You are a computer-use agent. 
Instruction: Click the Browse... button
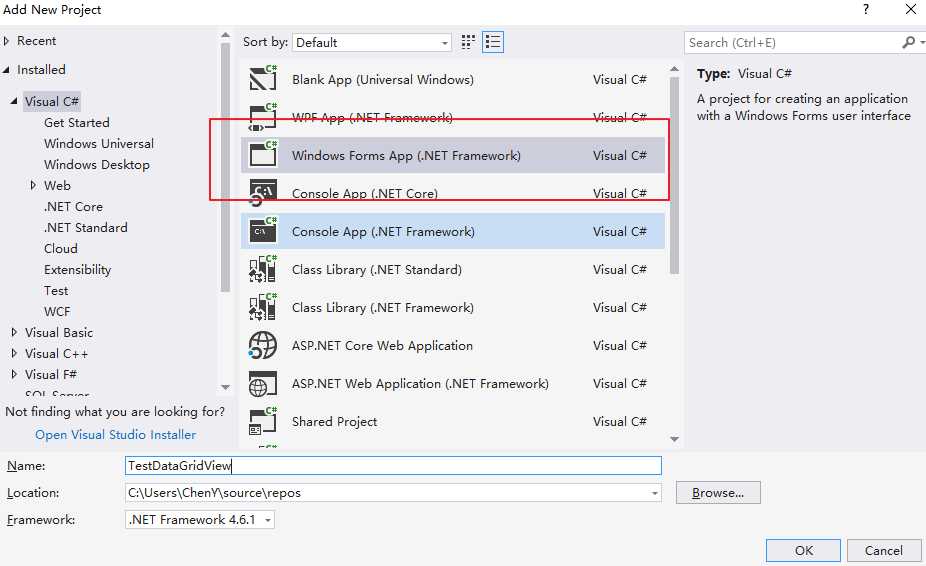[718, 493]
